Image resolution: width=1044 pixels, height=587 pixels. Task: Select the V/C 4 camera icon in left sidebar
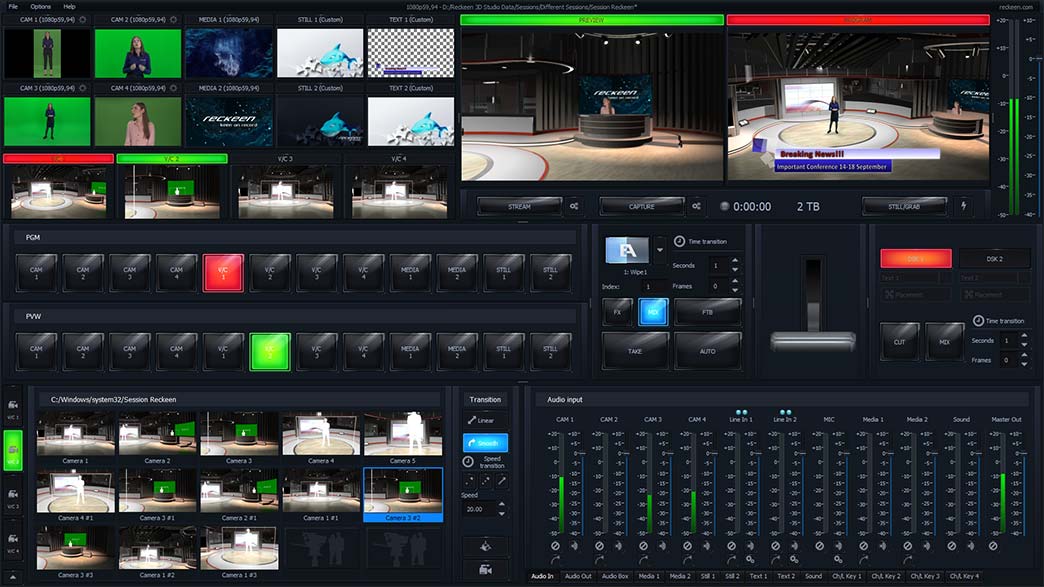pos(14,542)
